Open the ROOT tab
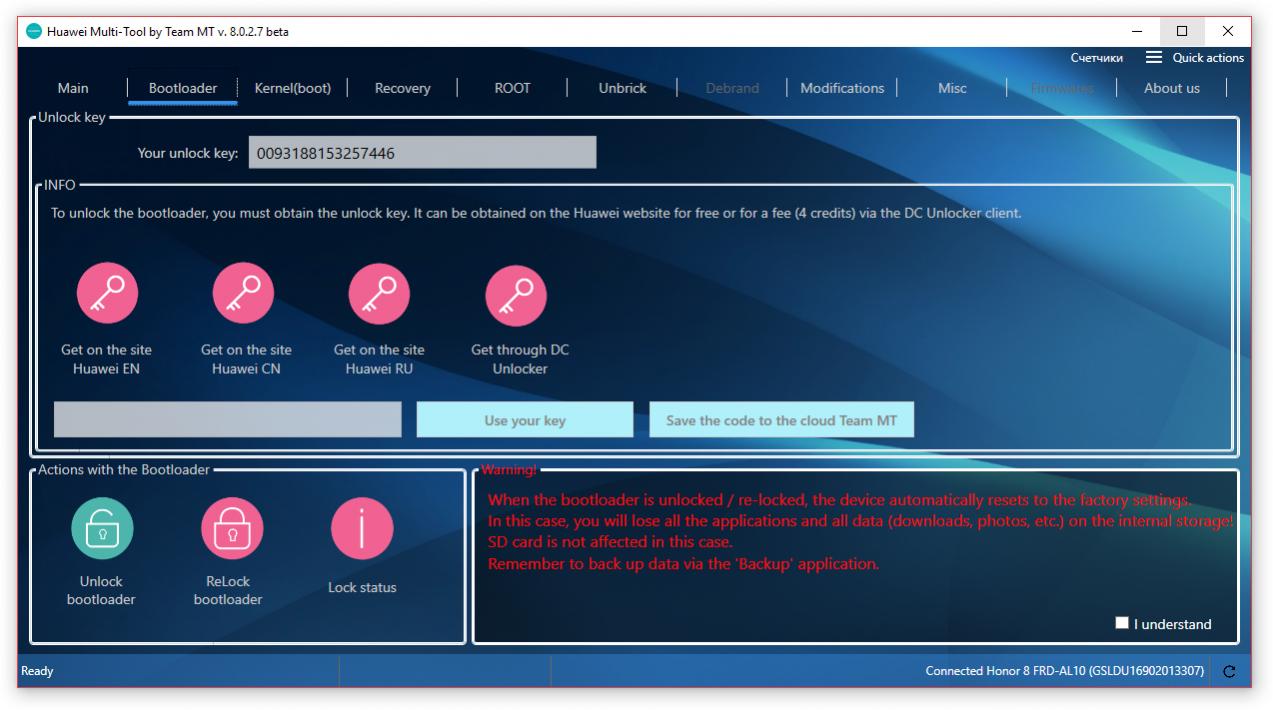 [513, 88]
